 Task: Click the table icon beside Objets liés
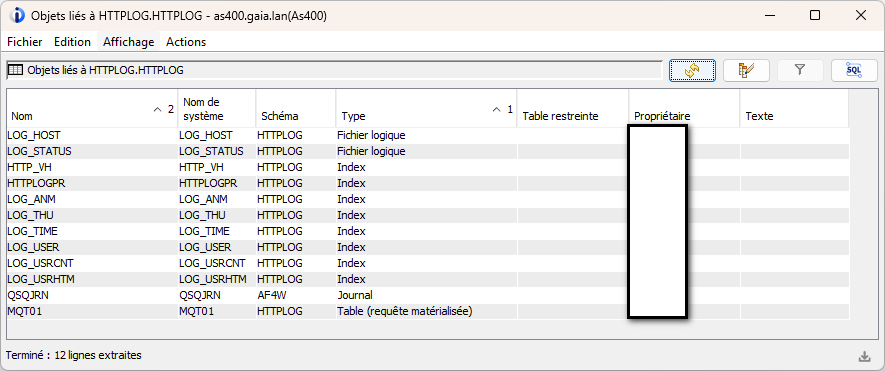point(16,71)
